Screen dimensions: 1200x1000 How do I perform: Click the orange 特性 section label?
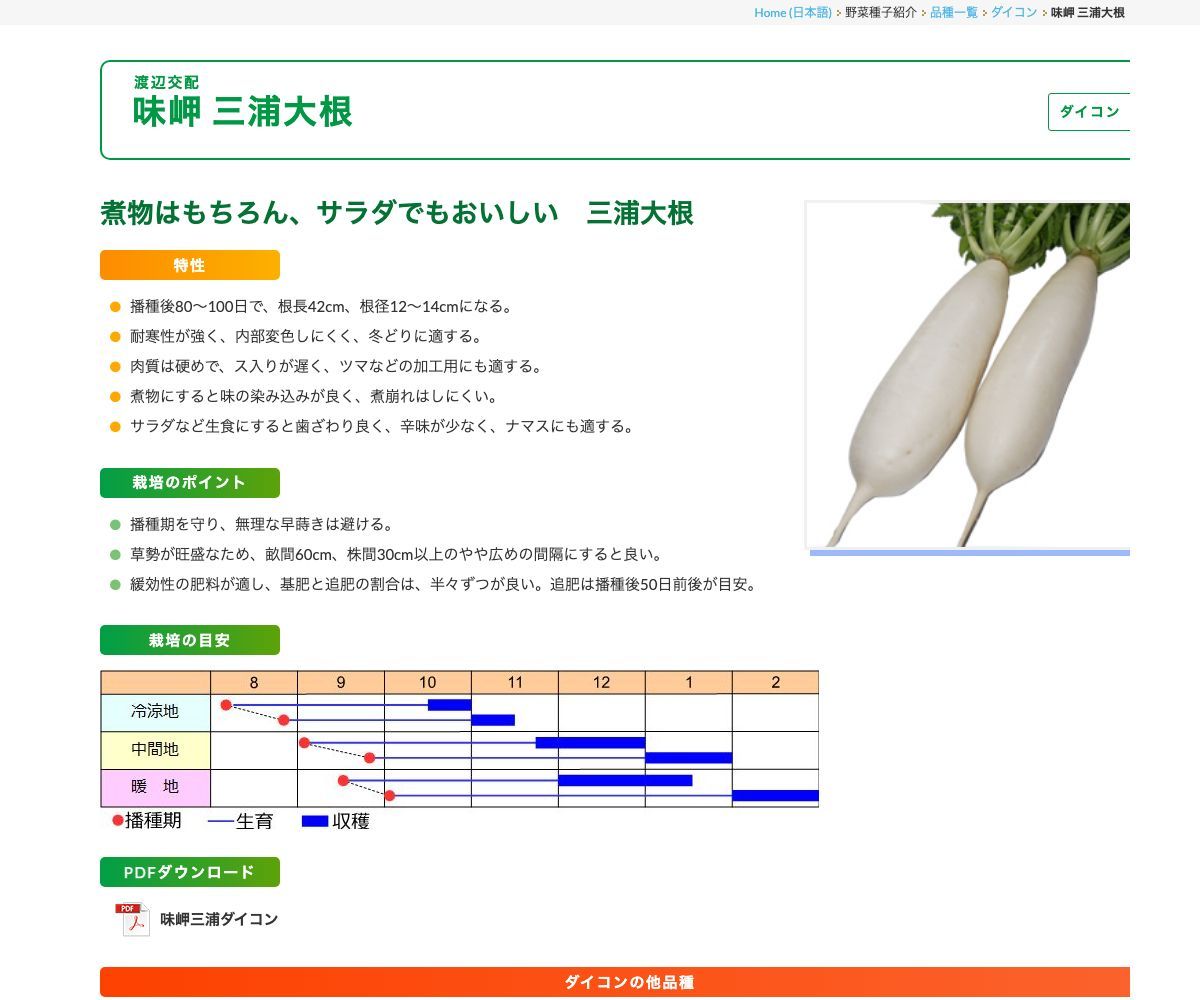pos(190,265)
